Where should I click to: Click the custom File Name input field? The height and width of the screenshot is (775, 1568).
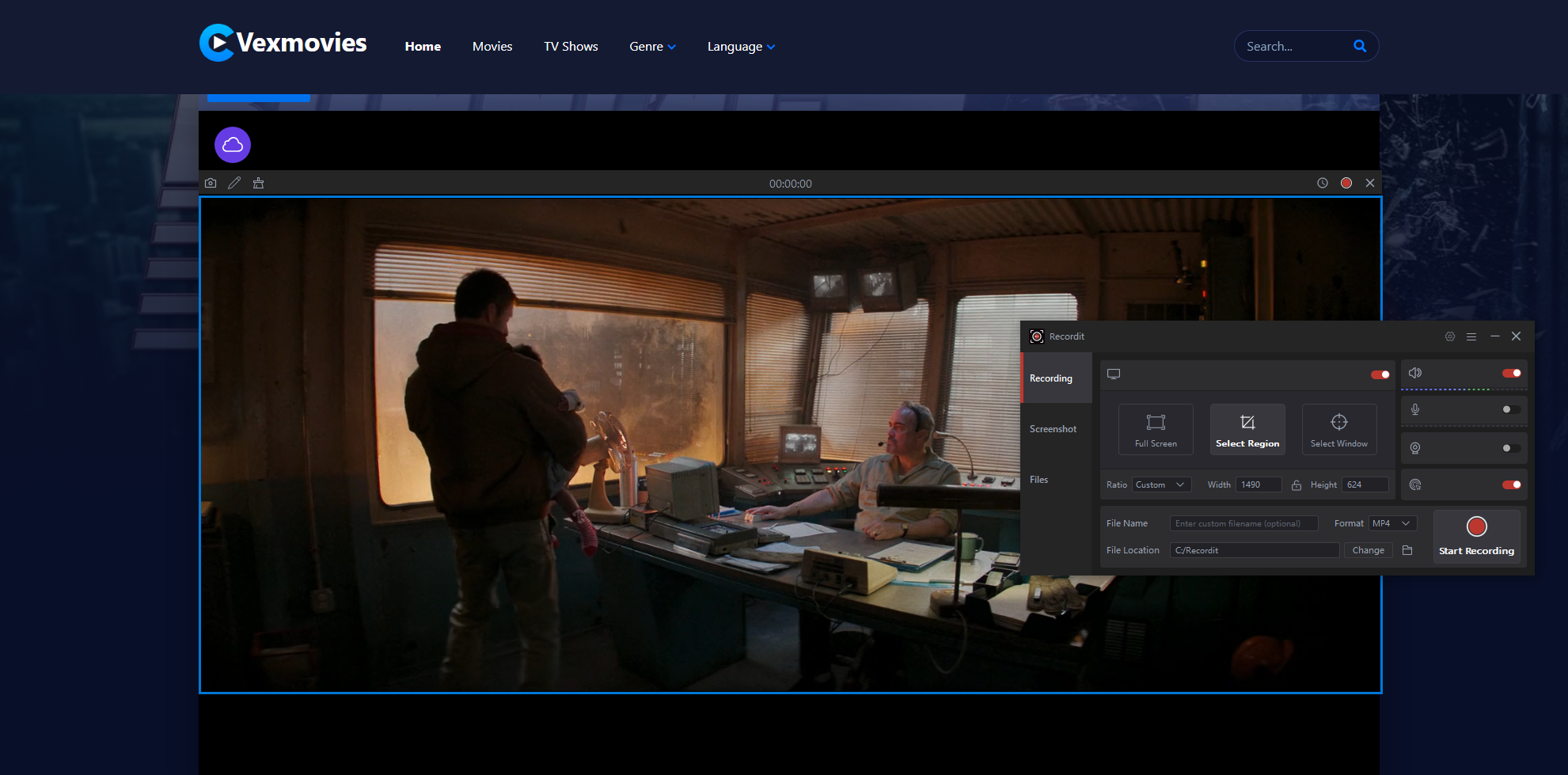pyautogui.click(x=1243, y=523)
